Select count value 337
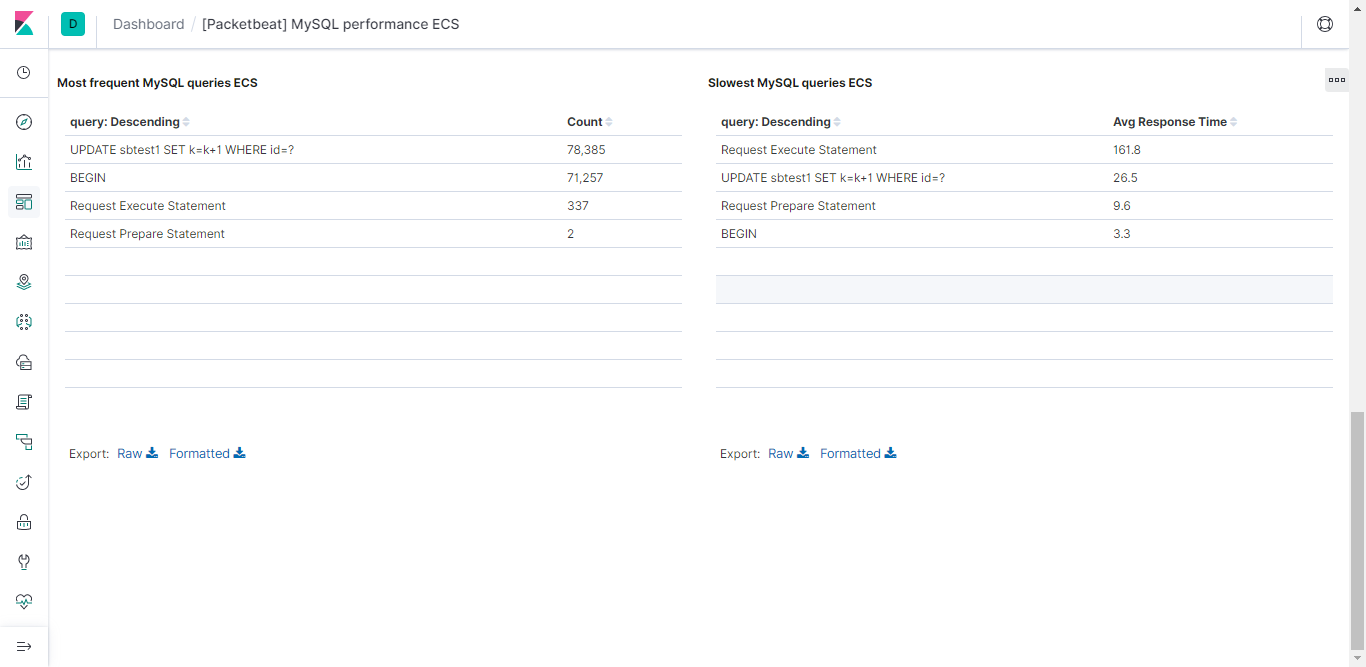1366x667 pixels. pos(578,206)
